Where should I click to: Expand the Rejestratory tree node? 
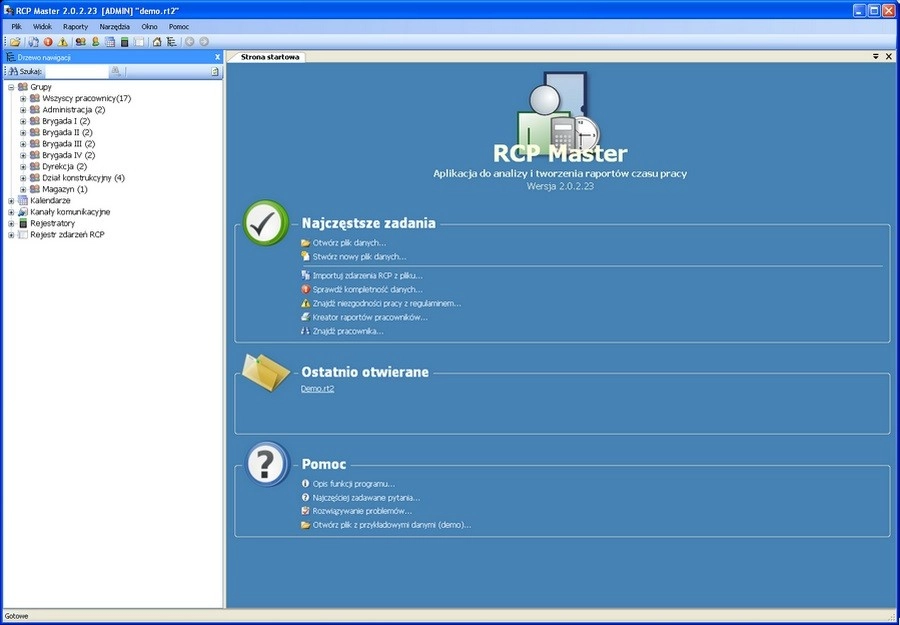point(11,223)
